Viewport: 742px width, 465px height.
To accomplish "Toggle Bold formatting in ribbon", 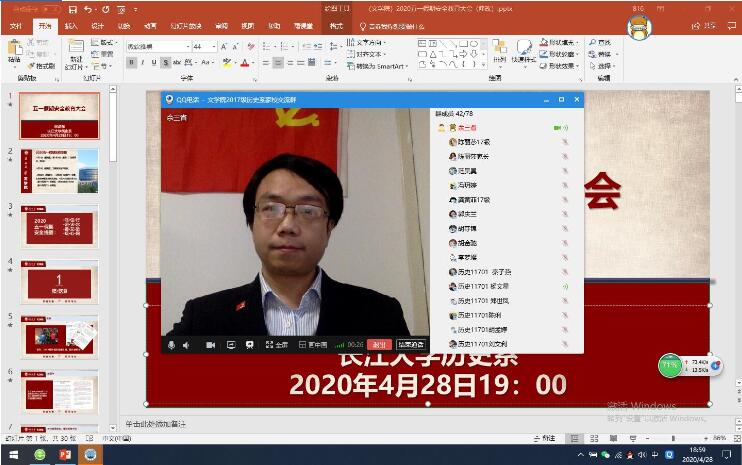I will (131, 63).
